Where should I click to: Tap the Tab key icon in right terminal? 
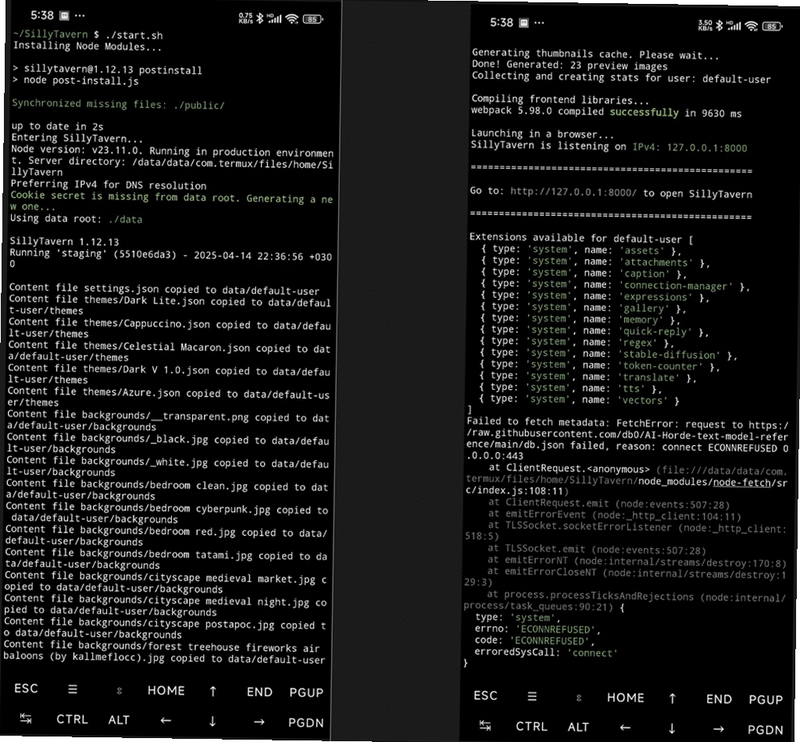coord(485,726)
